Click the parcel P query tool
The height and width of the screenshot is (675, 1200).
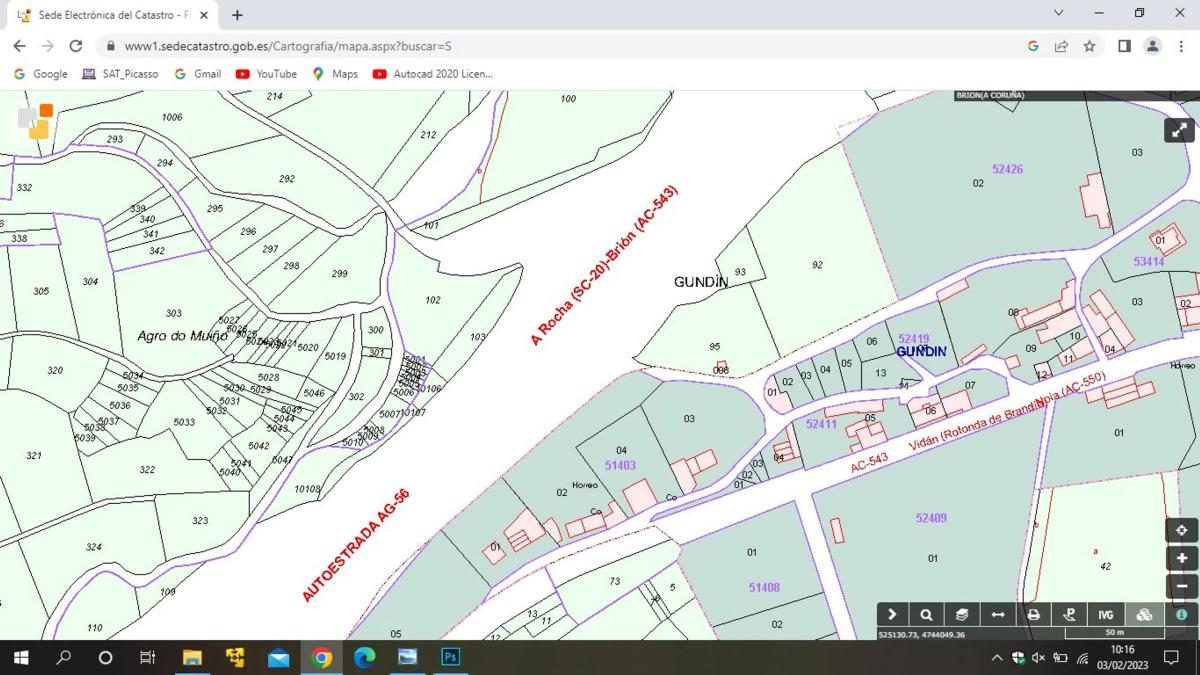tap(1069, 615)
